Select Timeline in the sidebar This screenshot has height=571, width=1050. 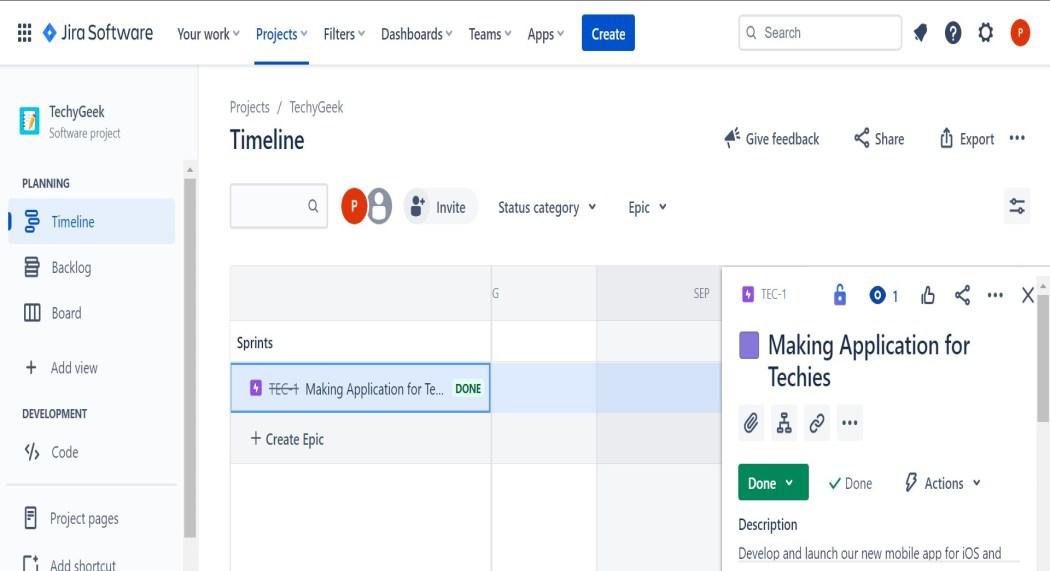click(92, 222)
